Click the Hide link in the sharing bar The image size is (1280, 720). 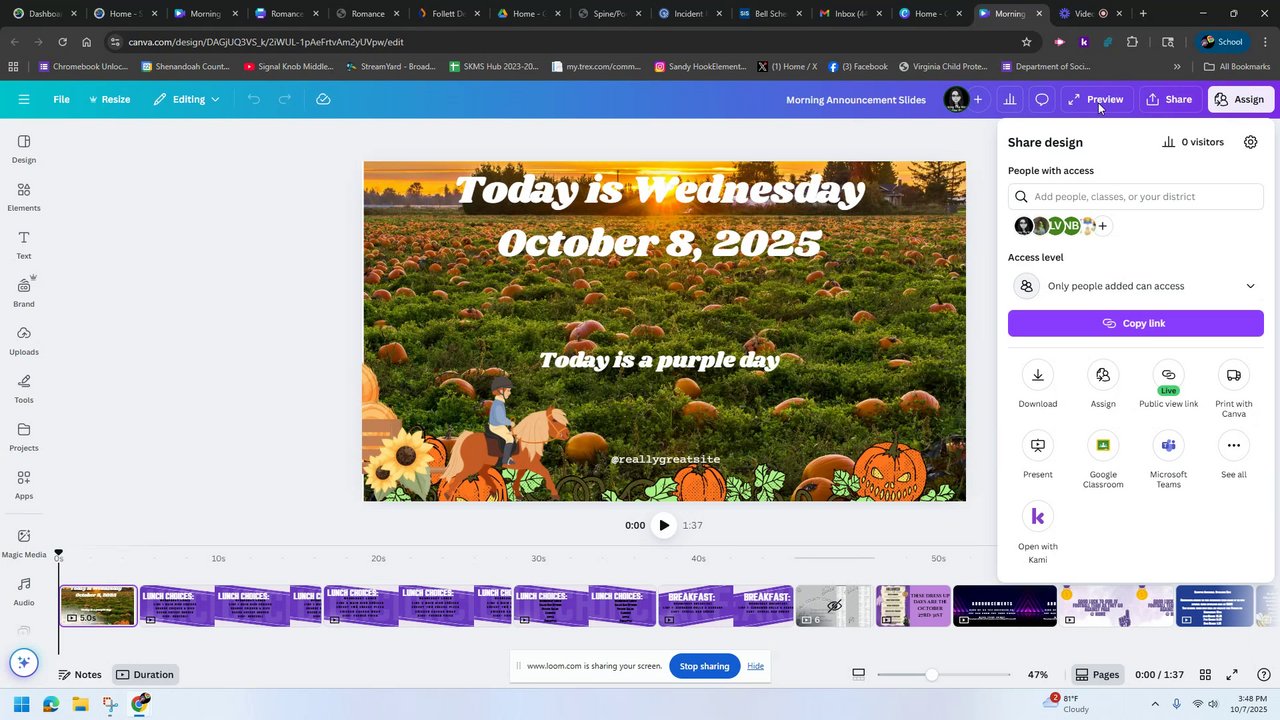(755, 666)
